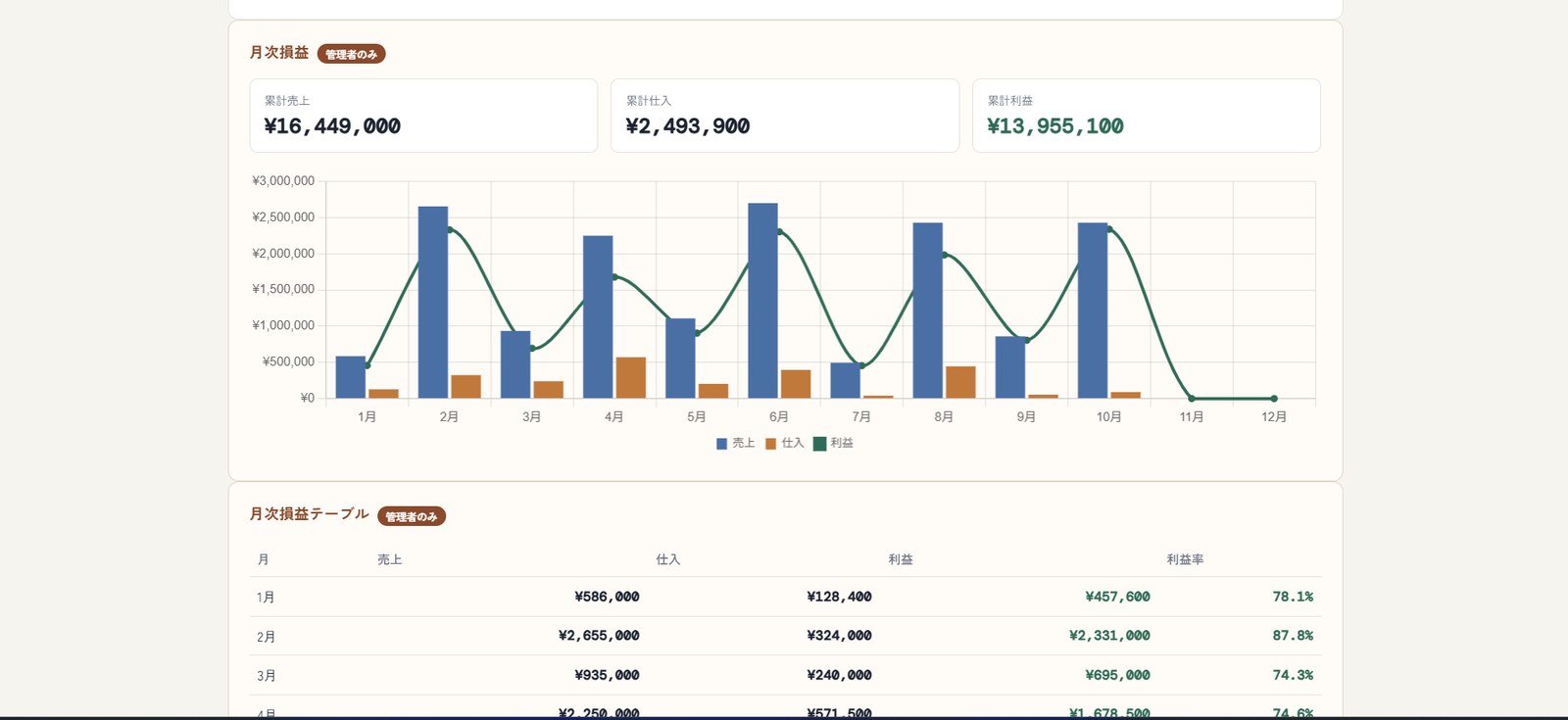Select the 累計売上 value ¥16,449,000
1568x720 pixels.
coord(332,126)
